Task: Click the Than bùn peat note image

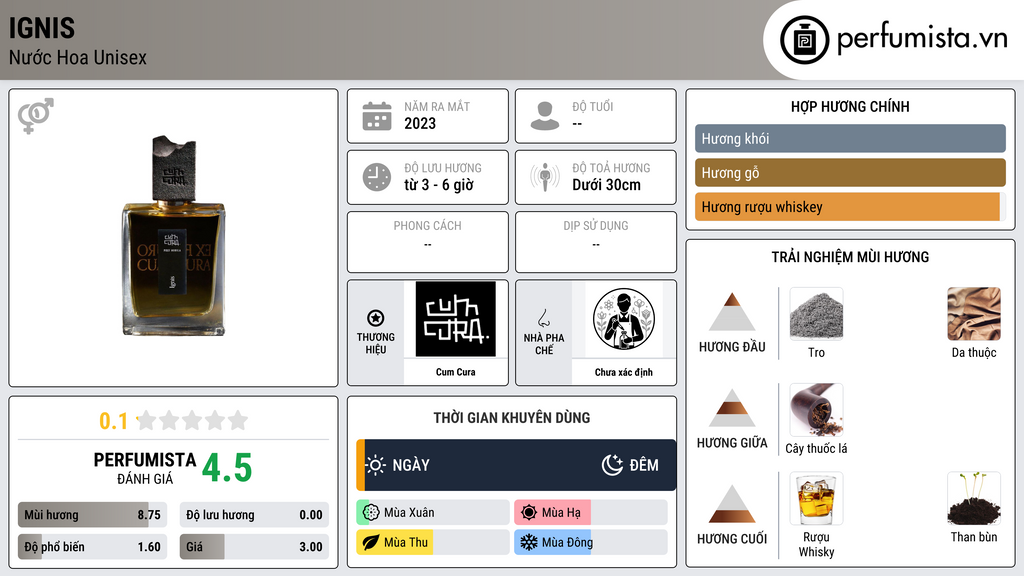Action: 974,499
